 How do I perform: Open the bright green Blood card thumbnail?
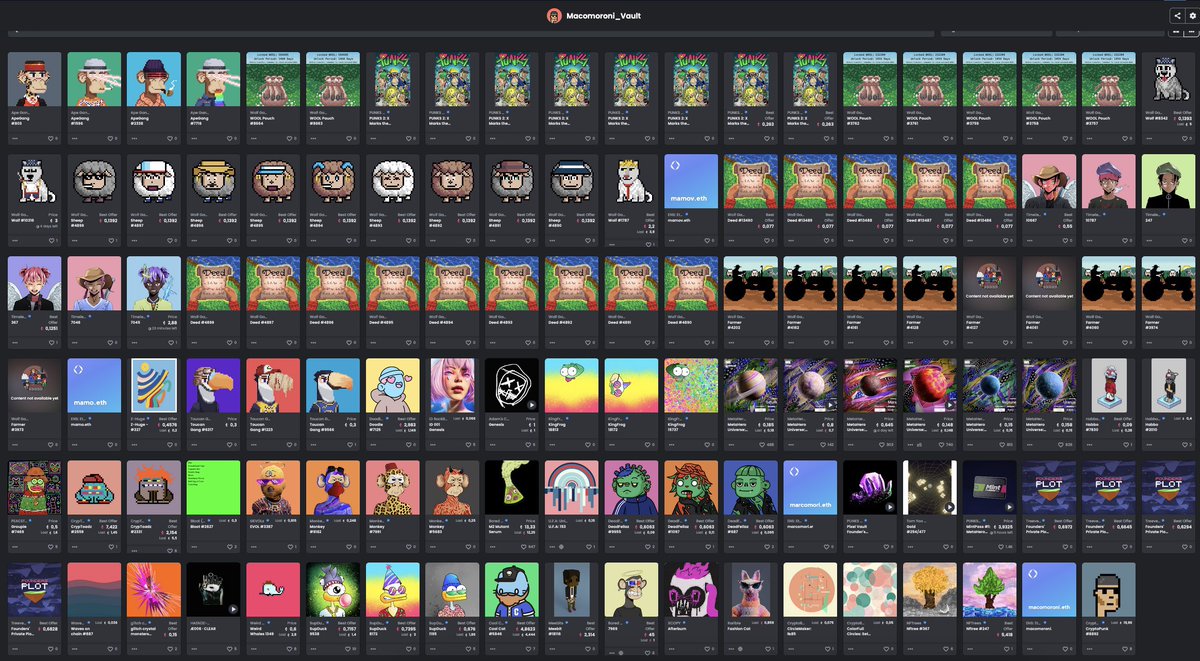[214, 487]
